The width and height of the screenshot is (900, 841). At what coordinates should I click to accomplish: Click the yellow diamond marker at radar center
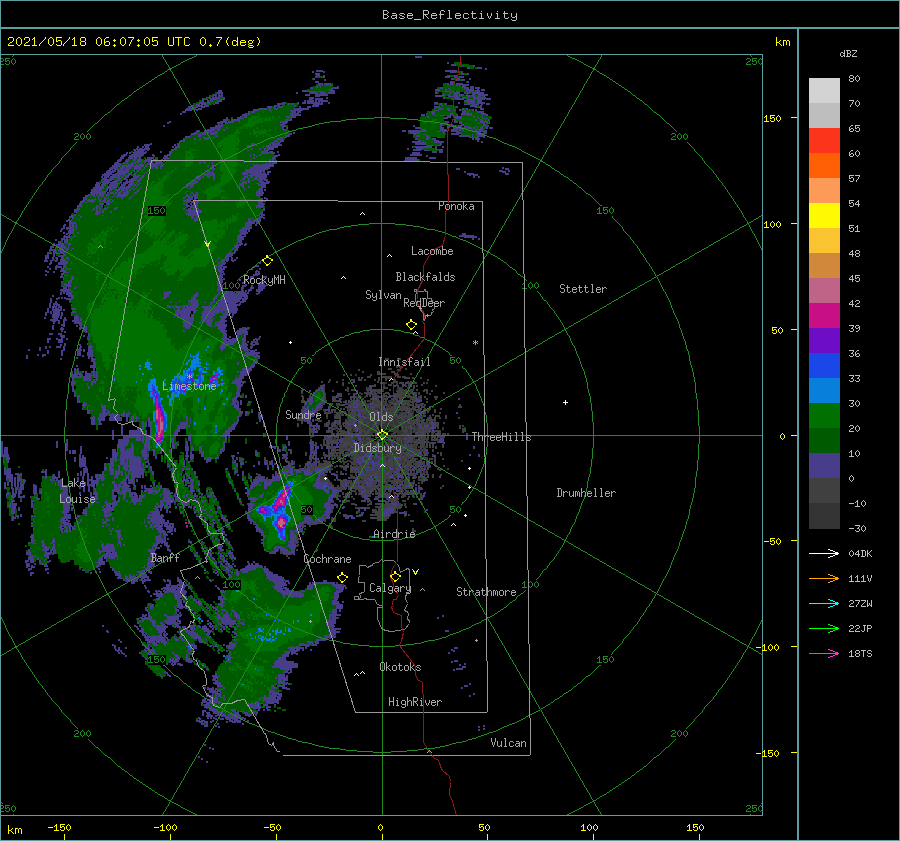pyautogui.click(x=382, y=435)
